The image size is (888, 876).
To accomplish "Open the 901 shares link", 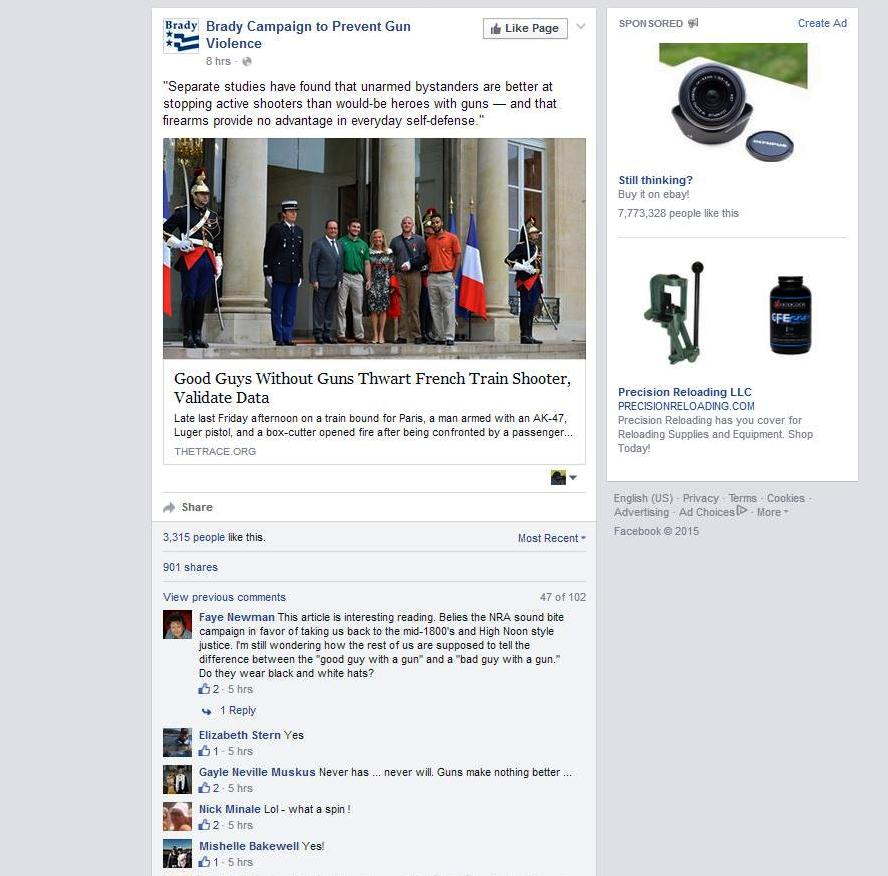I will click(x=190, y=567).
